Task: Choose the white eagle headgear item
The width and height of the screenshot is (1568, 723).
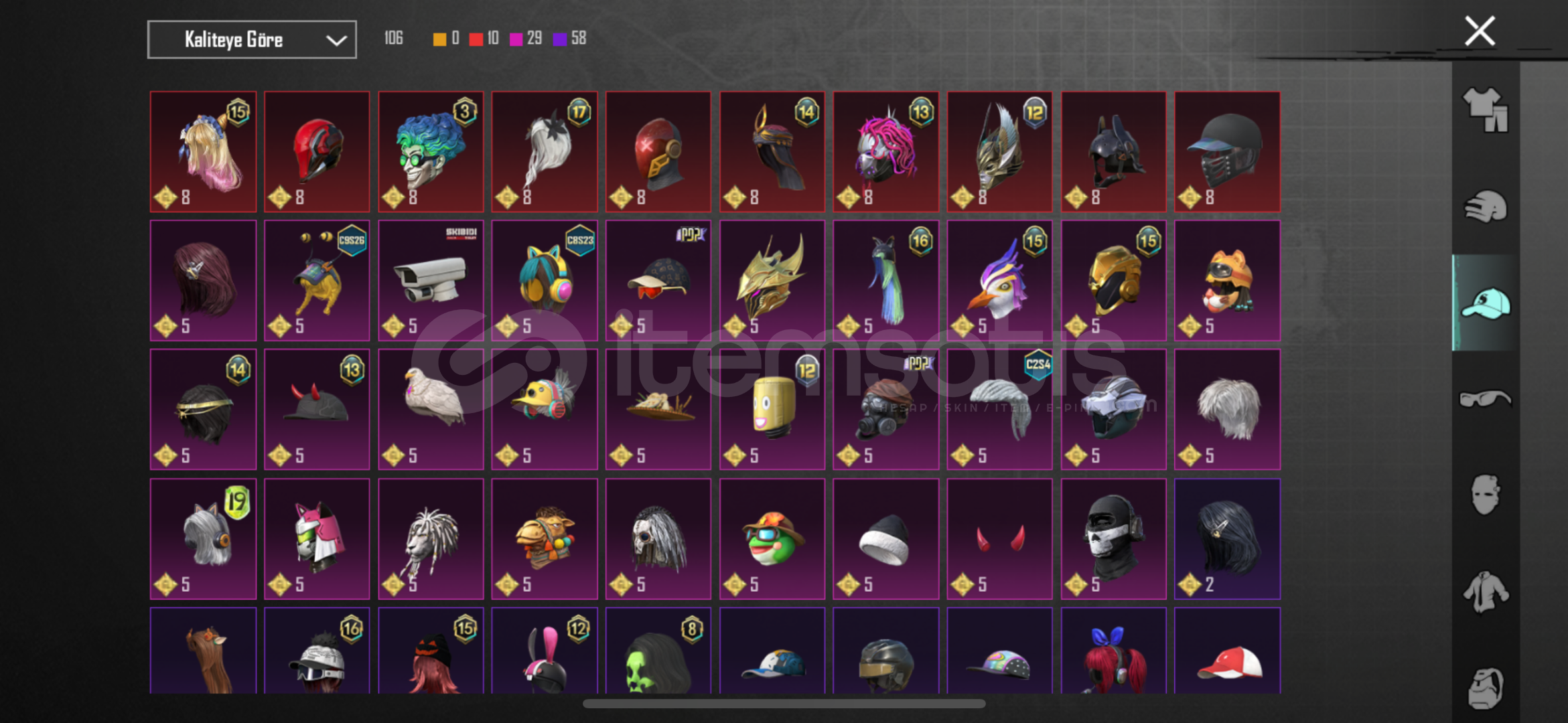Action: click(x=431, y=410)
